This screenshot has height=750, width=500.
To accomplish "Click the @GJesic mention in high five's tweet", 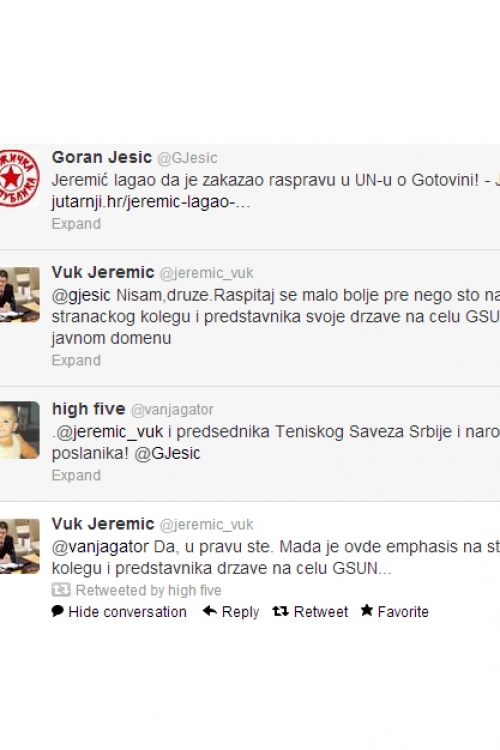I will 167,453.
